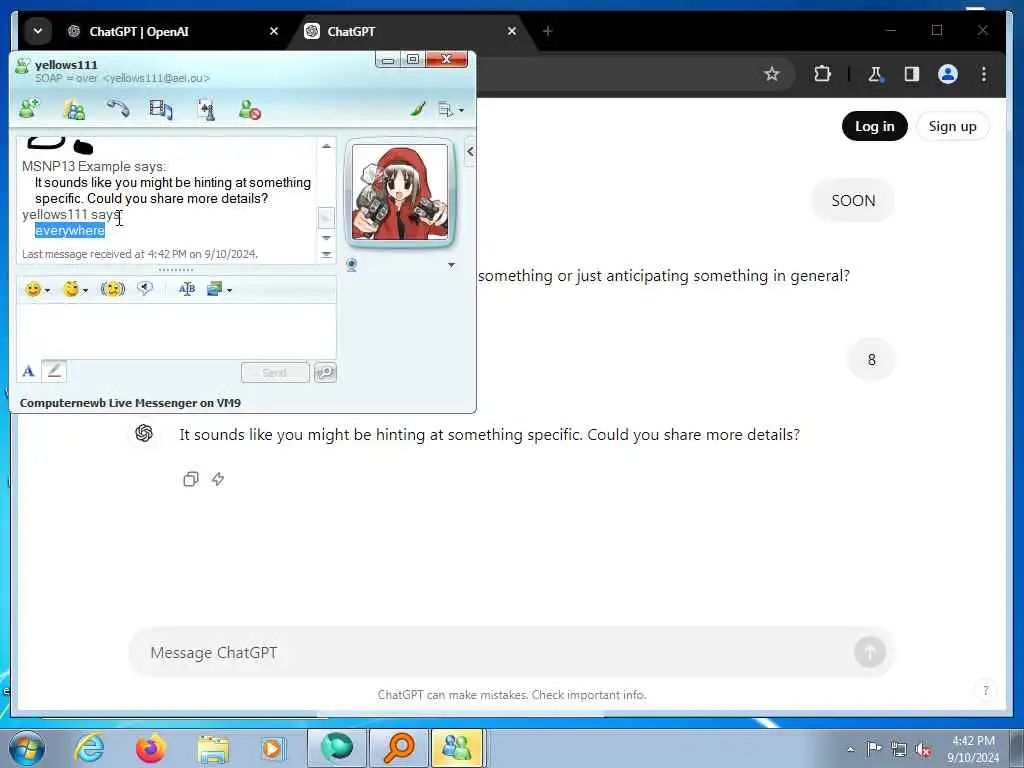Click the highlighted word "everywhere"

(x=70, y=231)
